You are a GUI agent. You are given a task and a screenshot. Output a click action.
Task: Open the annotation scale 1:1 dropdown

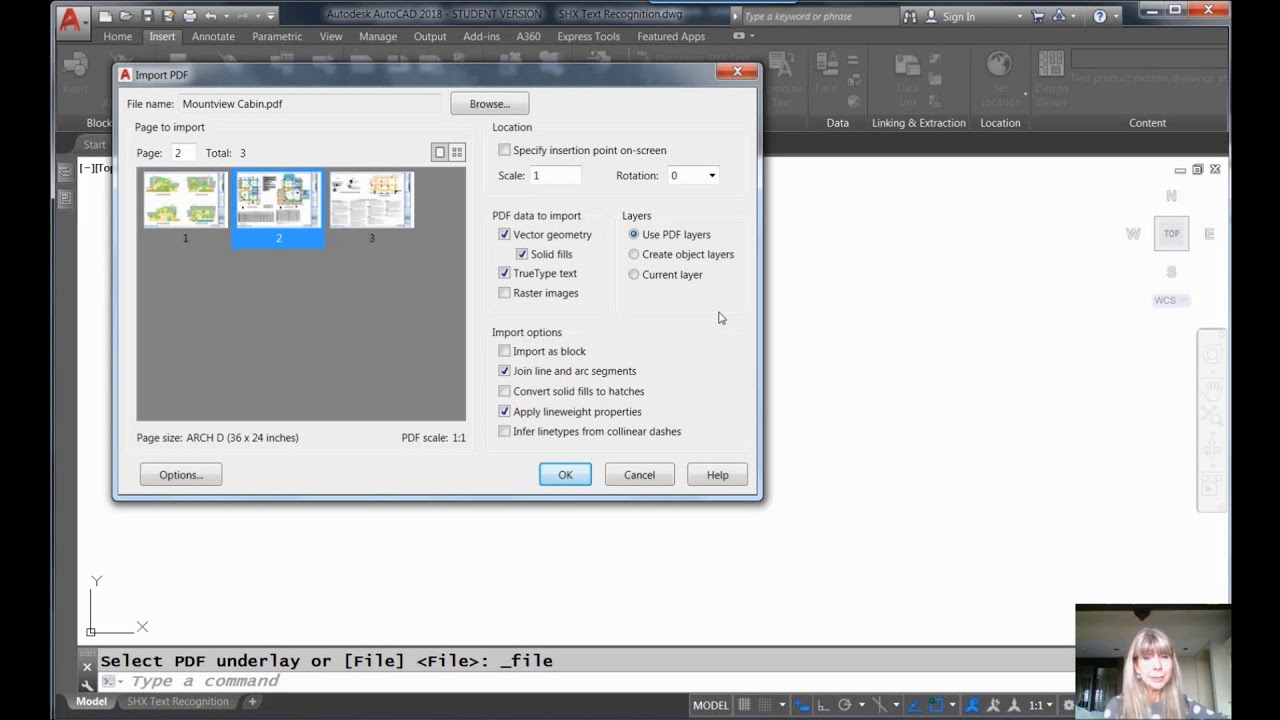[1041, 705]
